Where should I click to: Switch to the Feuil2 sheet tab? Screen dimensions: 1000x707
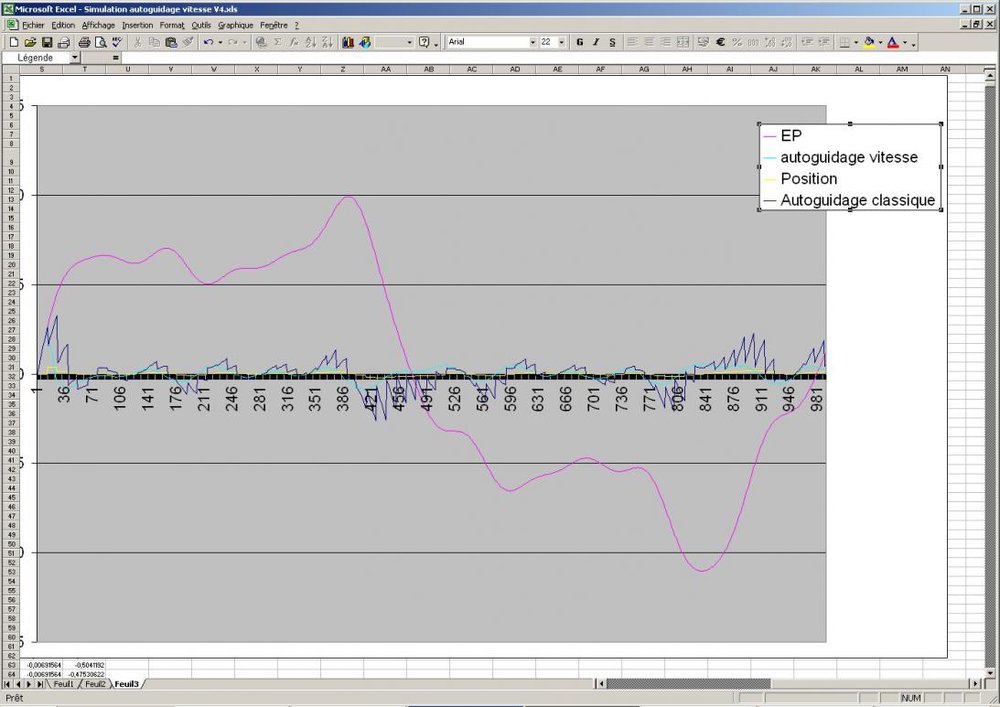click(95, 684)
